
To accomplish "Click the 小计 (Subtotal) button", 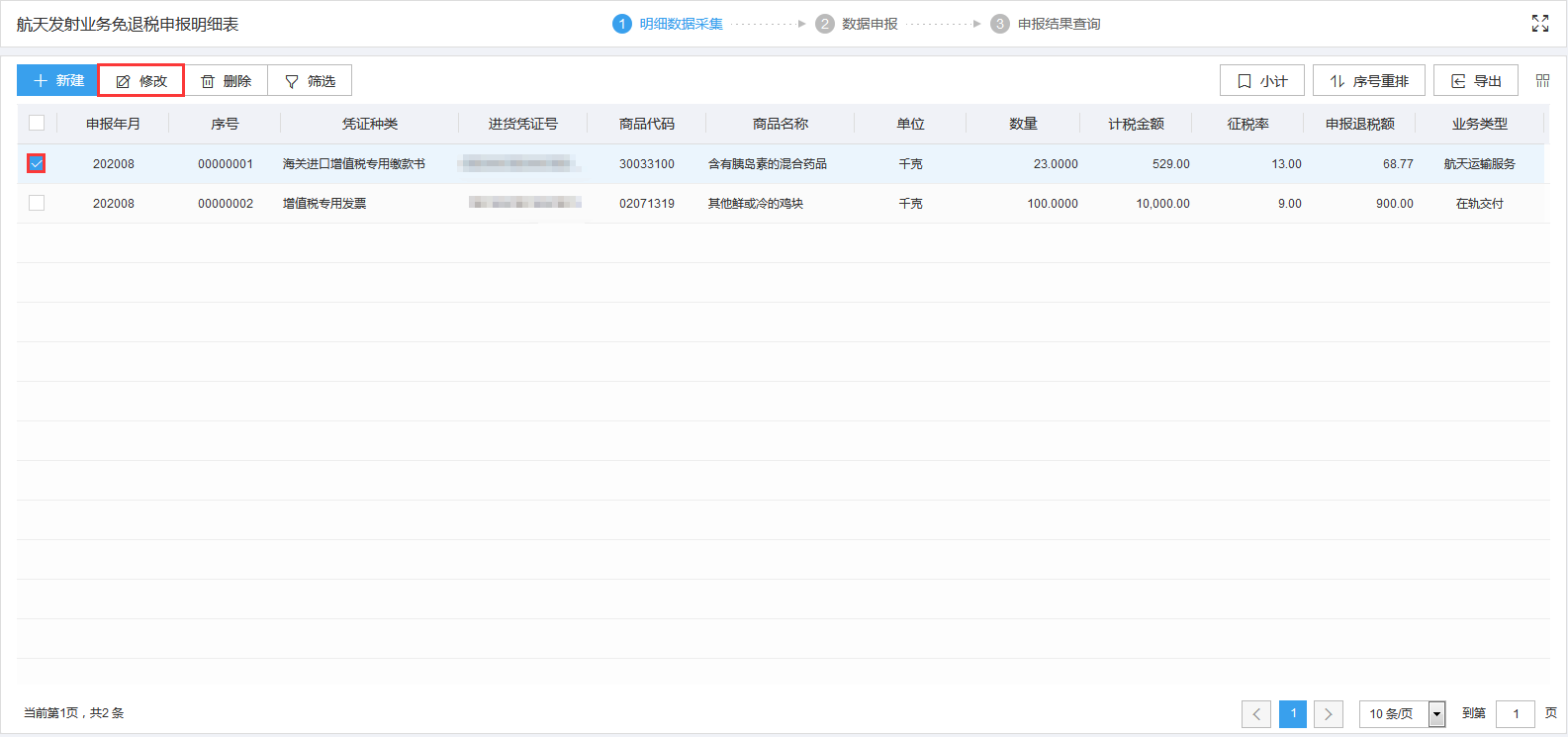I will pyautogui.click(x=1261, y=80).
